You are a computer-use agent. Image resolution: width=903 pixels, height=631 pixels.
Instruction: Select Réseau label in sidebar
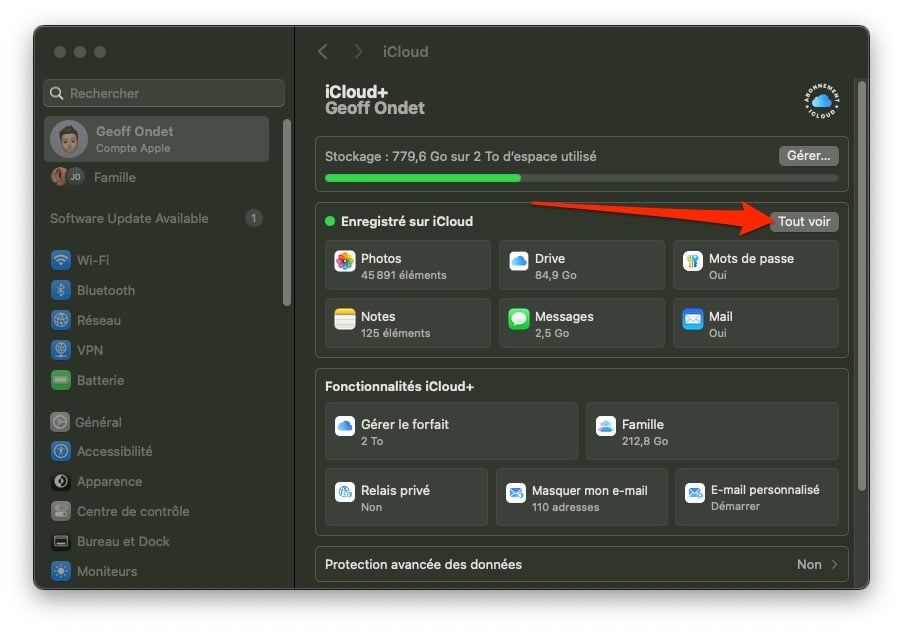pyautogui.click(x=99, y=320)
